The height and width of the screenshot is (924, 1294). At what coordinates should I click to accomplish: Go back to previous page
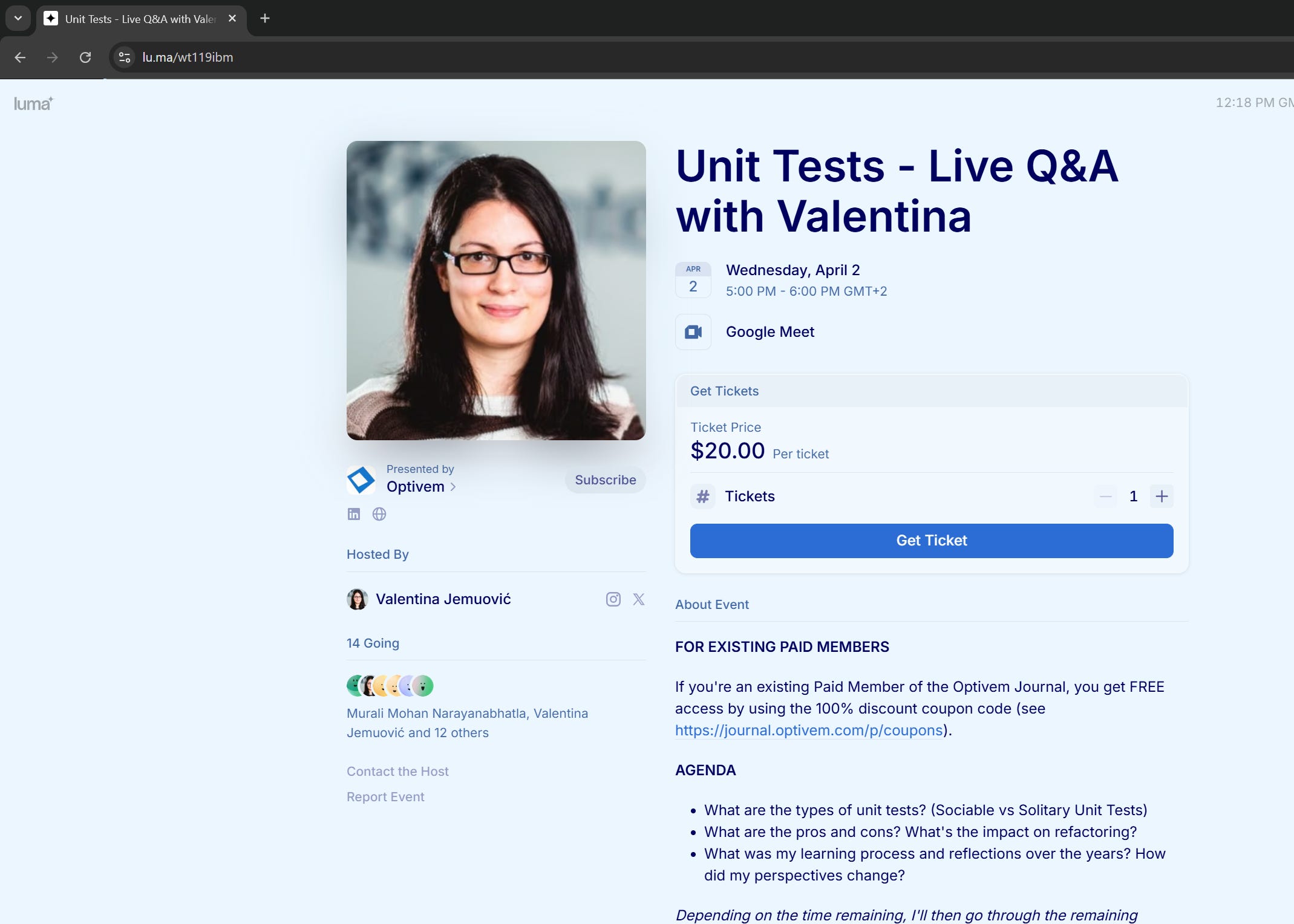[x=20, y=57]
